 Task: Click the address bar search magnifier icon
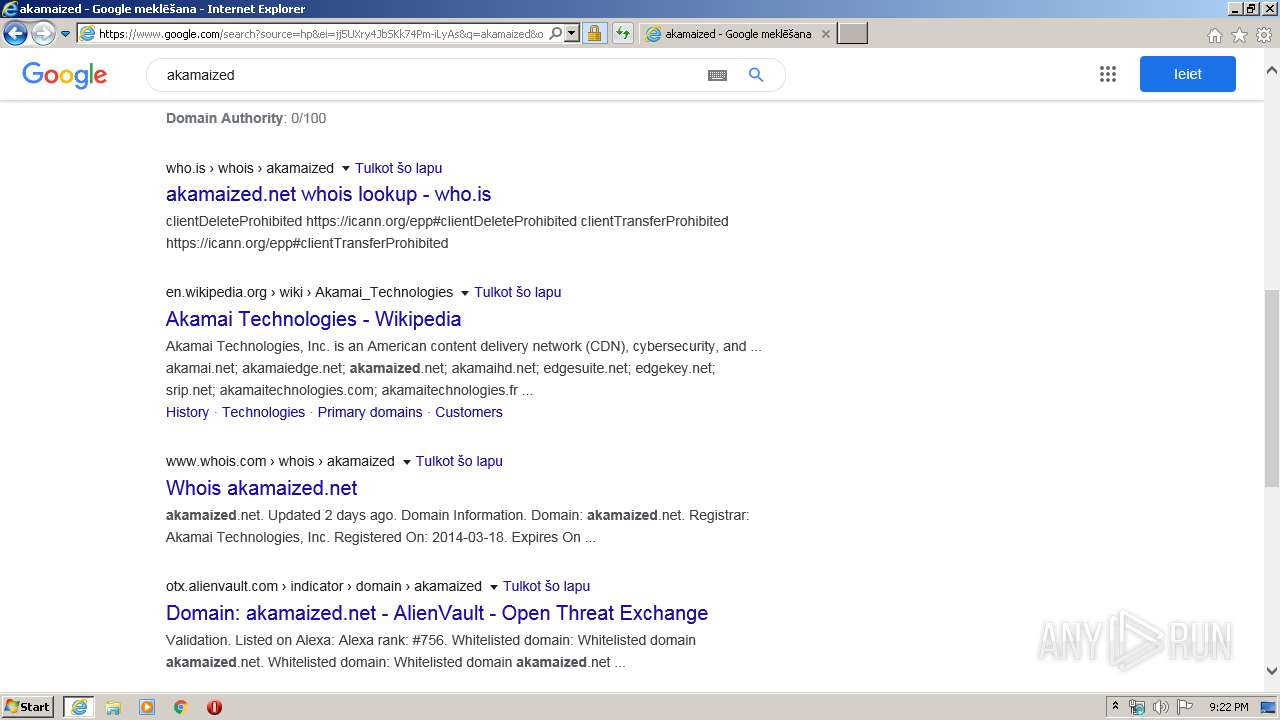[x=556, y=34]
